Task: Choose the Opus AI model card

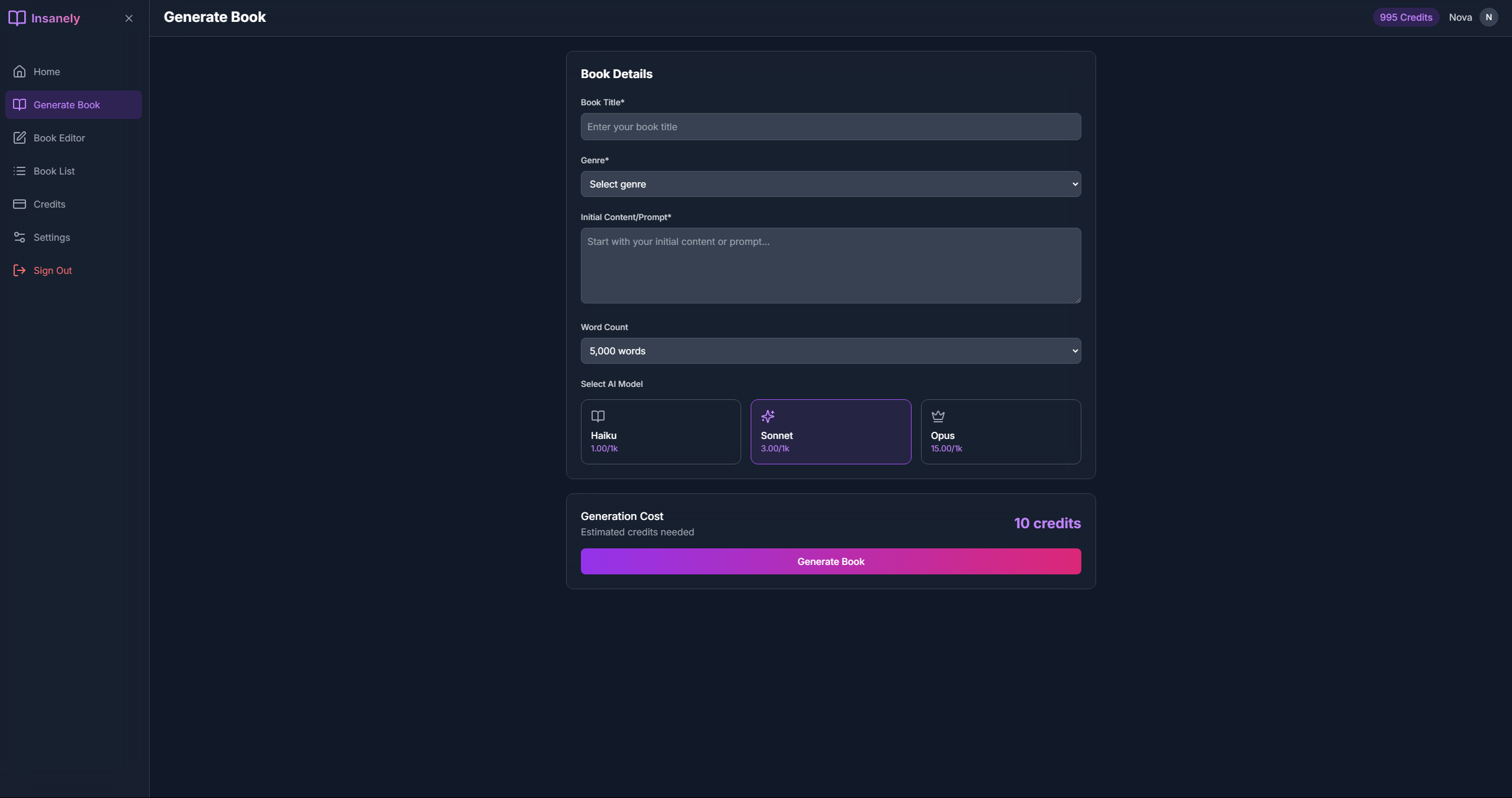Action: pos(1000,431)
